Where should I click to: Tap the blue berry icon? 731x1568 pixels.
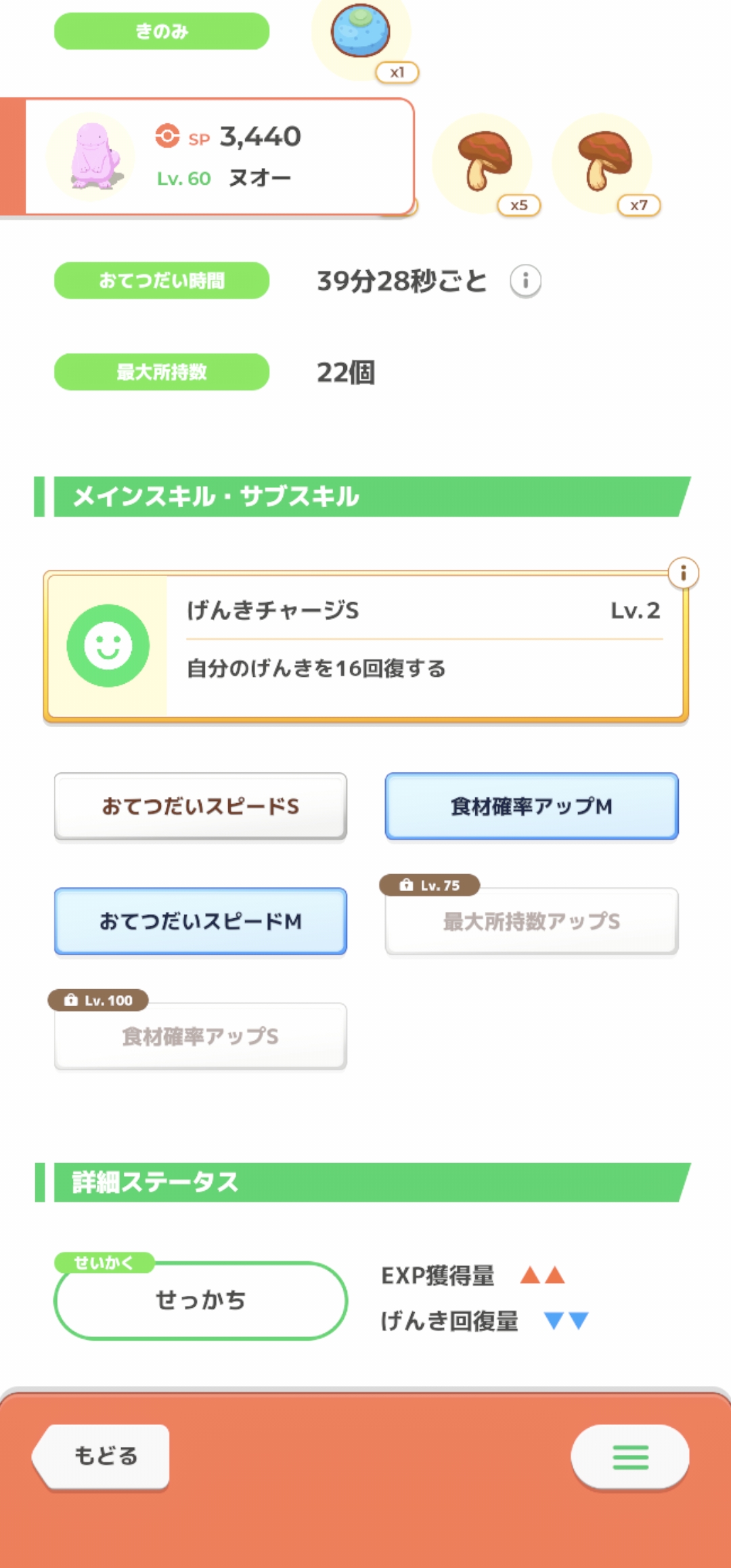(360, 31)
